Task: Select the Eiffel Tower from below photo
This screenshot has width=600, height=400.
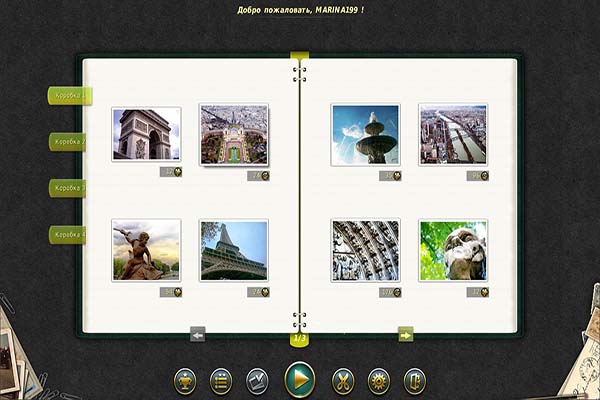Action: (x=234, y=250)
